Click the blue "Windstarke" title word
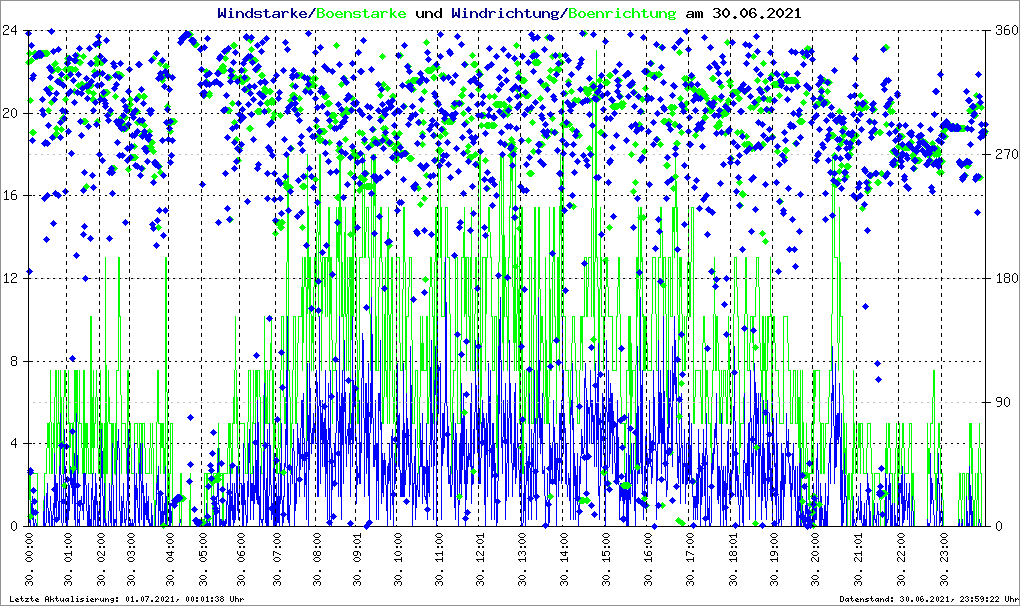 tap(264, 14)
